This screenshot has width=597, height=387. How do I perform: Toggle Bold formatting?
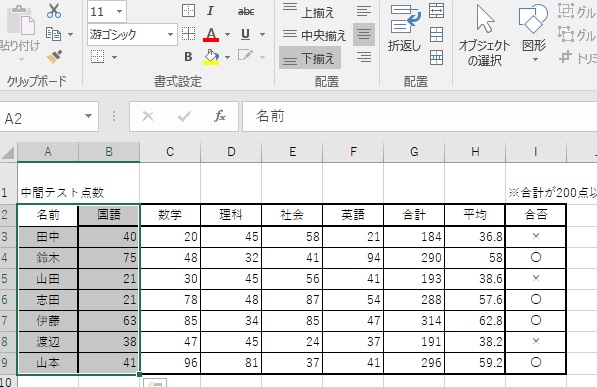point(188,57)
